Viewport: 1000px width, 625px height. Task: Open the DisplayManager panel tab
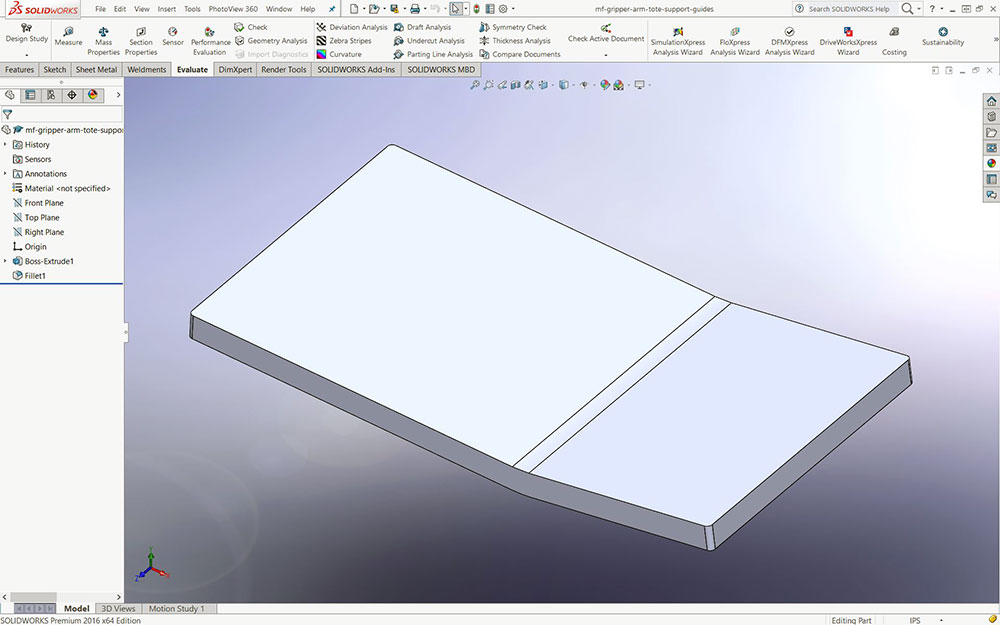(x=93, y=95)
